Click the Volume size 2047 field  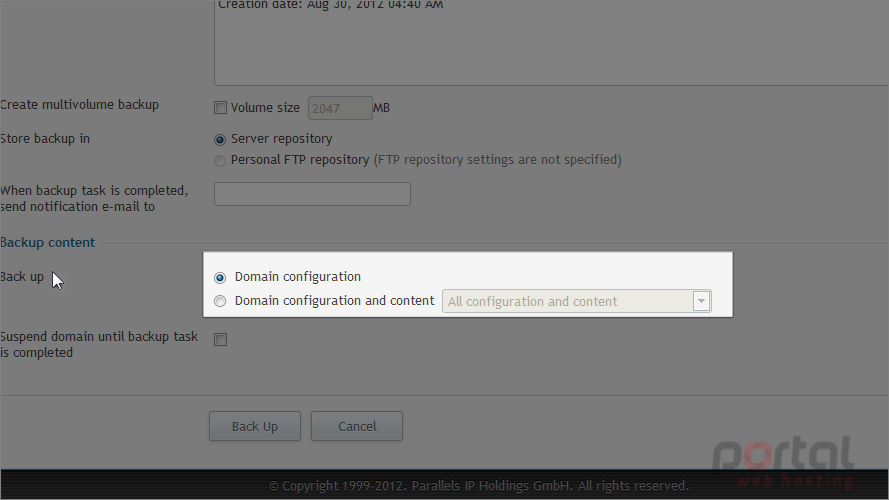tap(340, 108)
